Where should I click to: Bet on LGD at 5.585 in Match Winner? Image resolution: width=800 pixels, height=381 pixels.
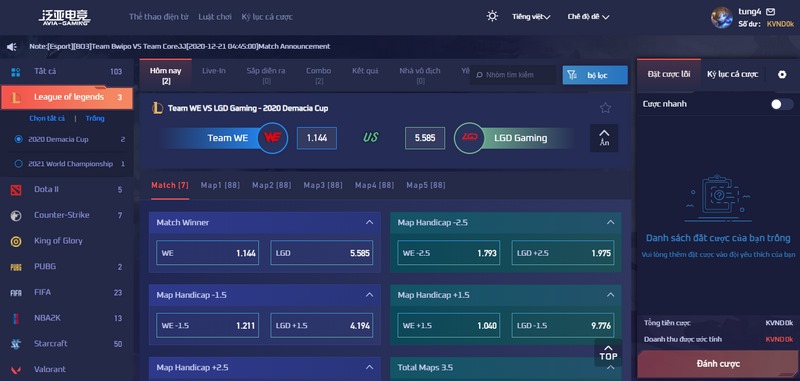pos(321,253)
